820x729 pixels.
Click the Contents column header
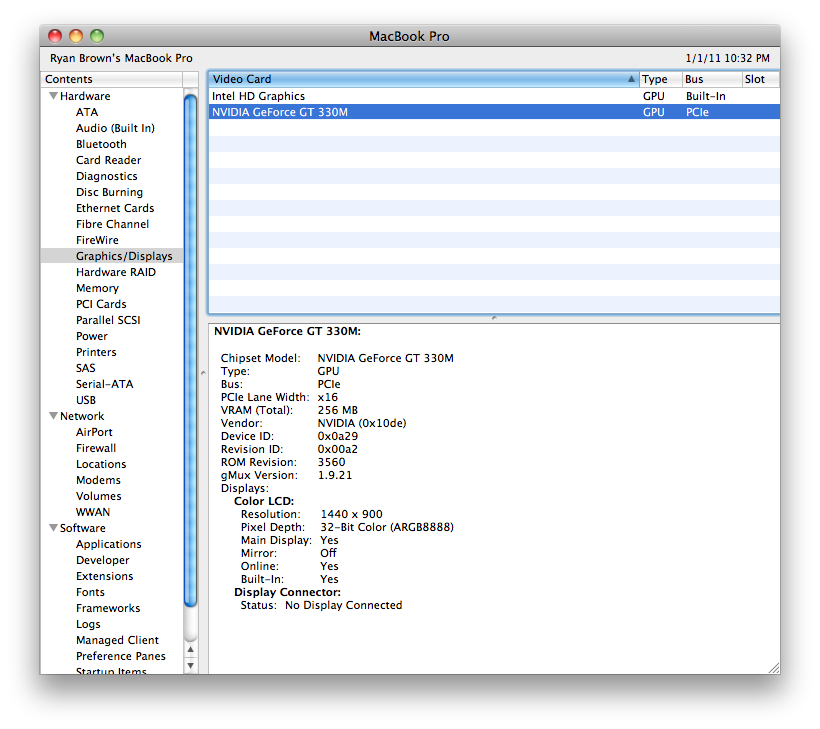click(x=112, y=79)
